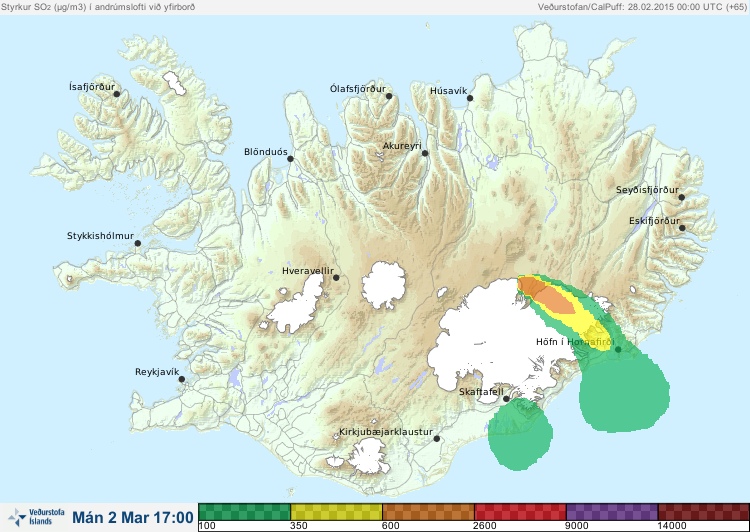
Task: Select the Skaftafell station dot
Action: [507, 399]
